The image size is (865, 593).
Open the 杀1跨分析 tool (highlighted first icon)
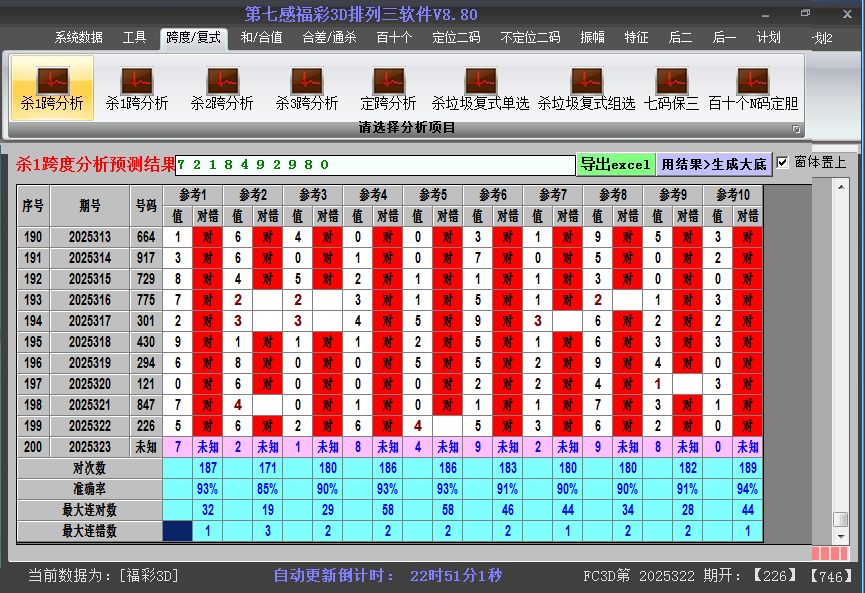[52, 88]
